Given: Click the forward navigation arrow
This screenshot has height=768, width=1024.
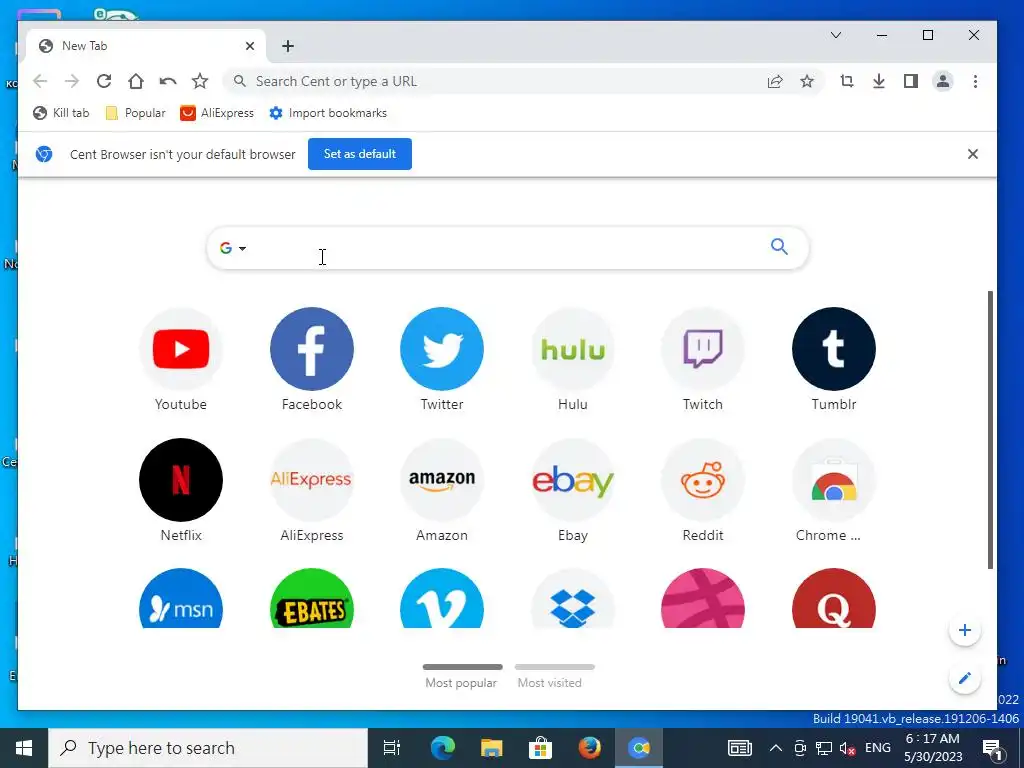Looking at the screenshot, I should coord(72,81).
